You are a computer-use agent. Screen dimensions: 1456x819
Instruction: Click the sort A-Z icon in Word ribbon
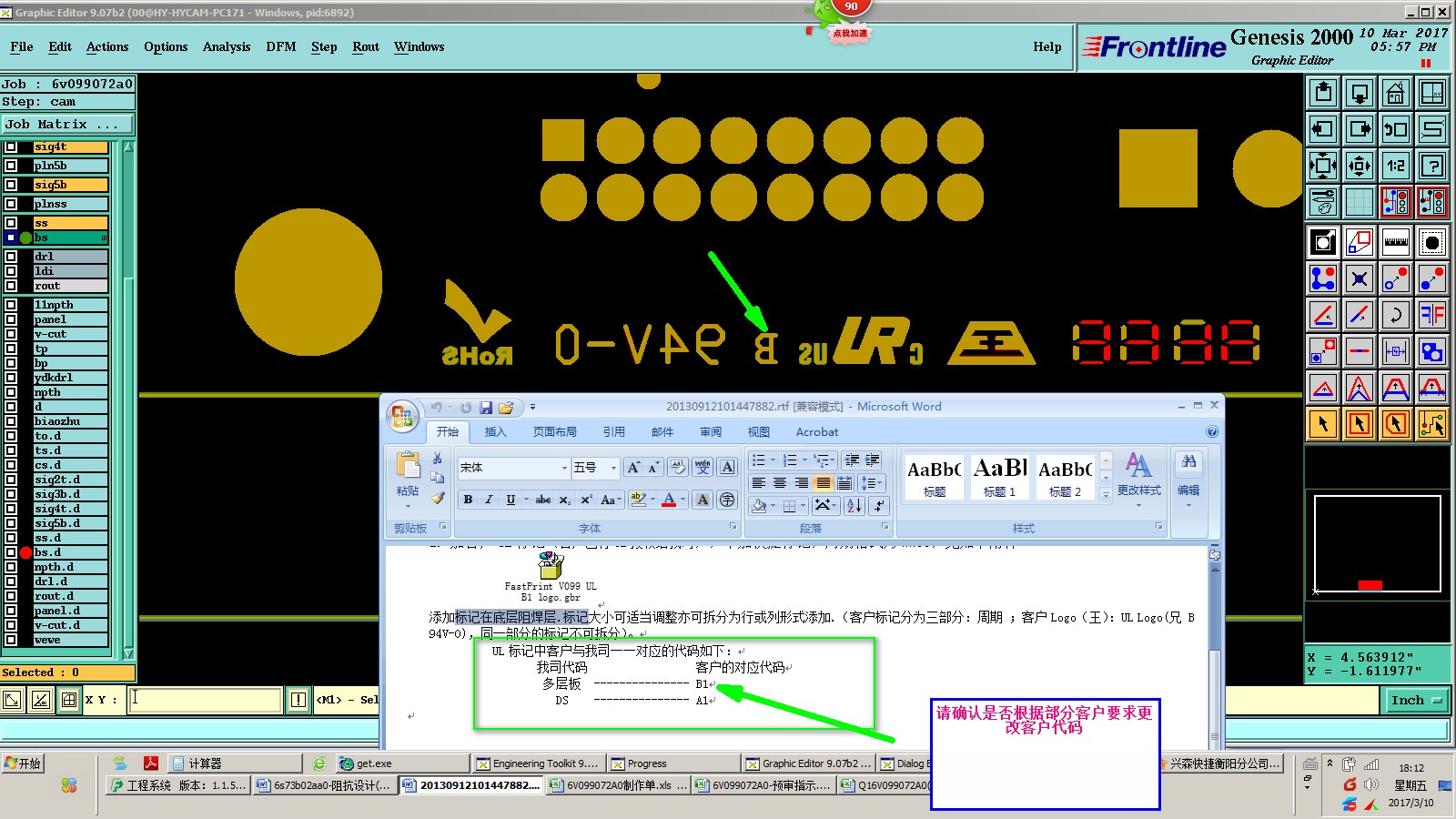pos(854,505)
